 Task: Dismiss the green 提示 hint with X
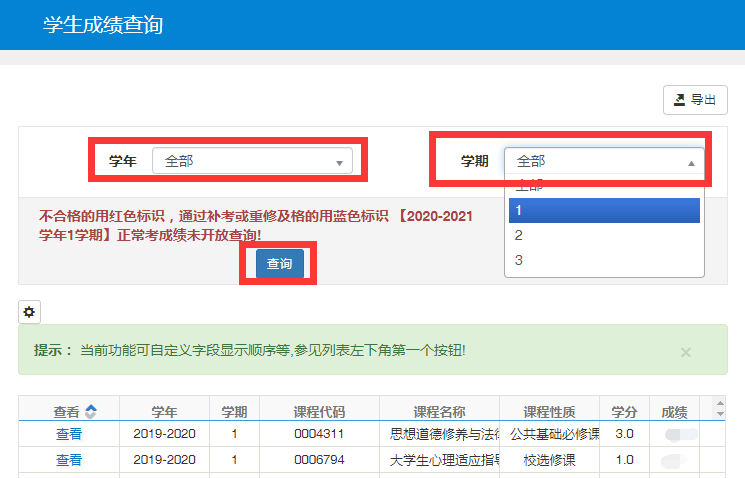click(685, 352)
